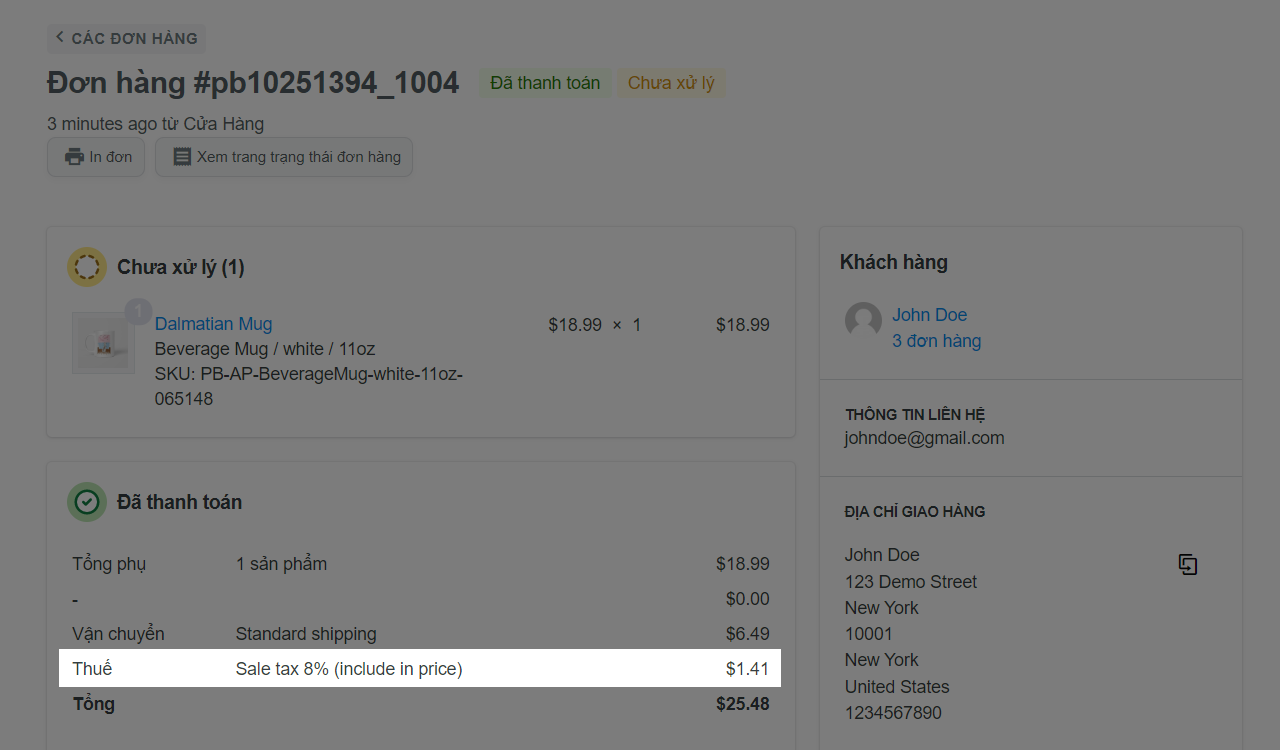Screen dimensions: 1280x750
Task: View the customer's 3 đơn hàng link
Action: (937, 341)
